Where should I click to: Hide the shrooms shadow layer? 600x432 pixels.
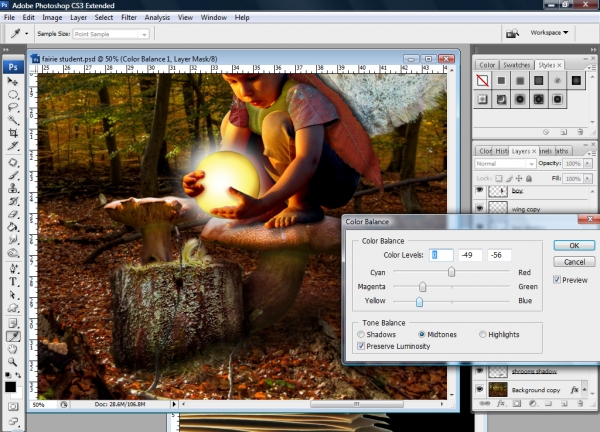479,371
